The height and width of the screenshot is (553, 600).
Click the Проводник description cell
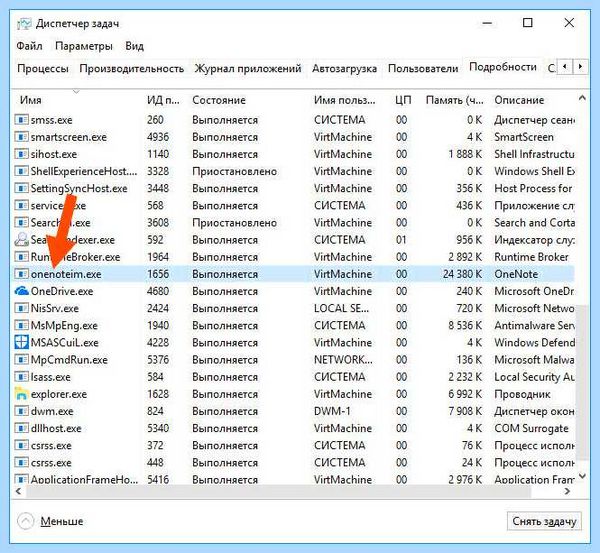coord(522,394)
